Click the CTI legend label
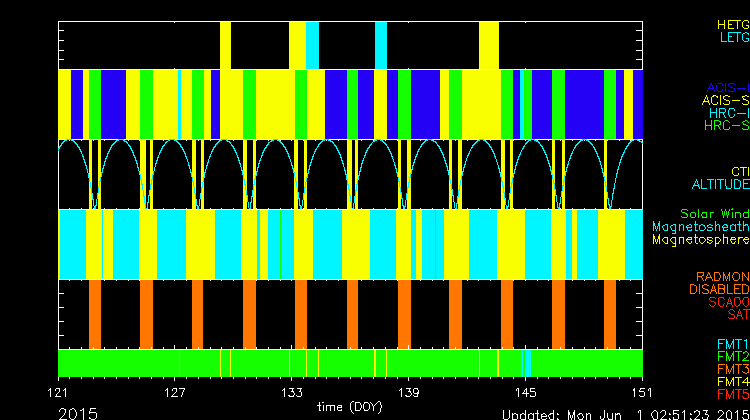The image size is (750, 420). [x=739, y=172]
